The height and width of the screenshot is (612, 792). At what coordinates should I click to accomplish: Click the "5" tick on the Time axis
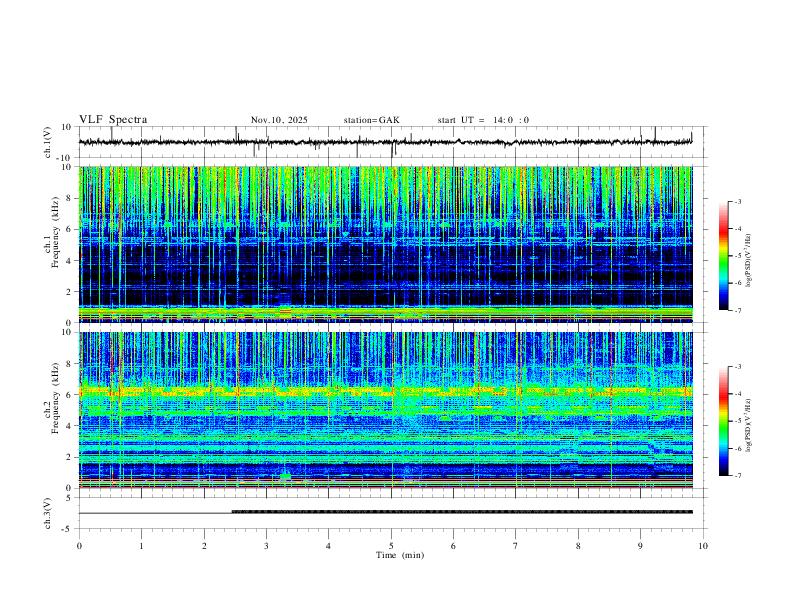point(391,546)
